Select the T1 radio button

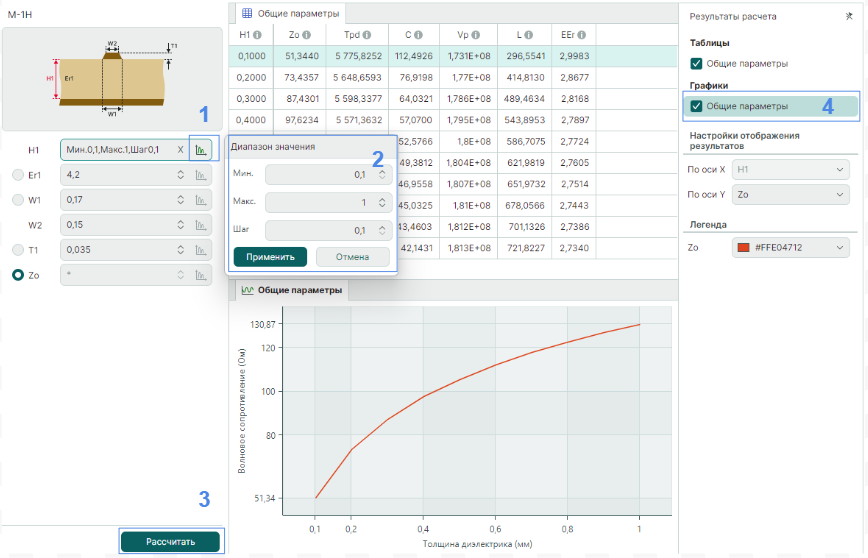[x=18, y=250]
